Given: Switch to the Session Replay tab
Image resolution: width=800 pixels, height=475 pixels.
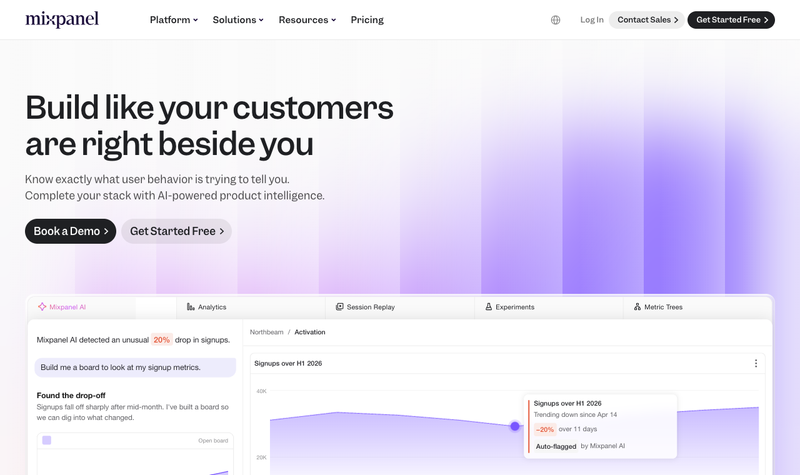Looking at the screenshot, I should coord(399,307).
